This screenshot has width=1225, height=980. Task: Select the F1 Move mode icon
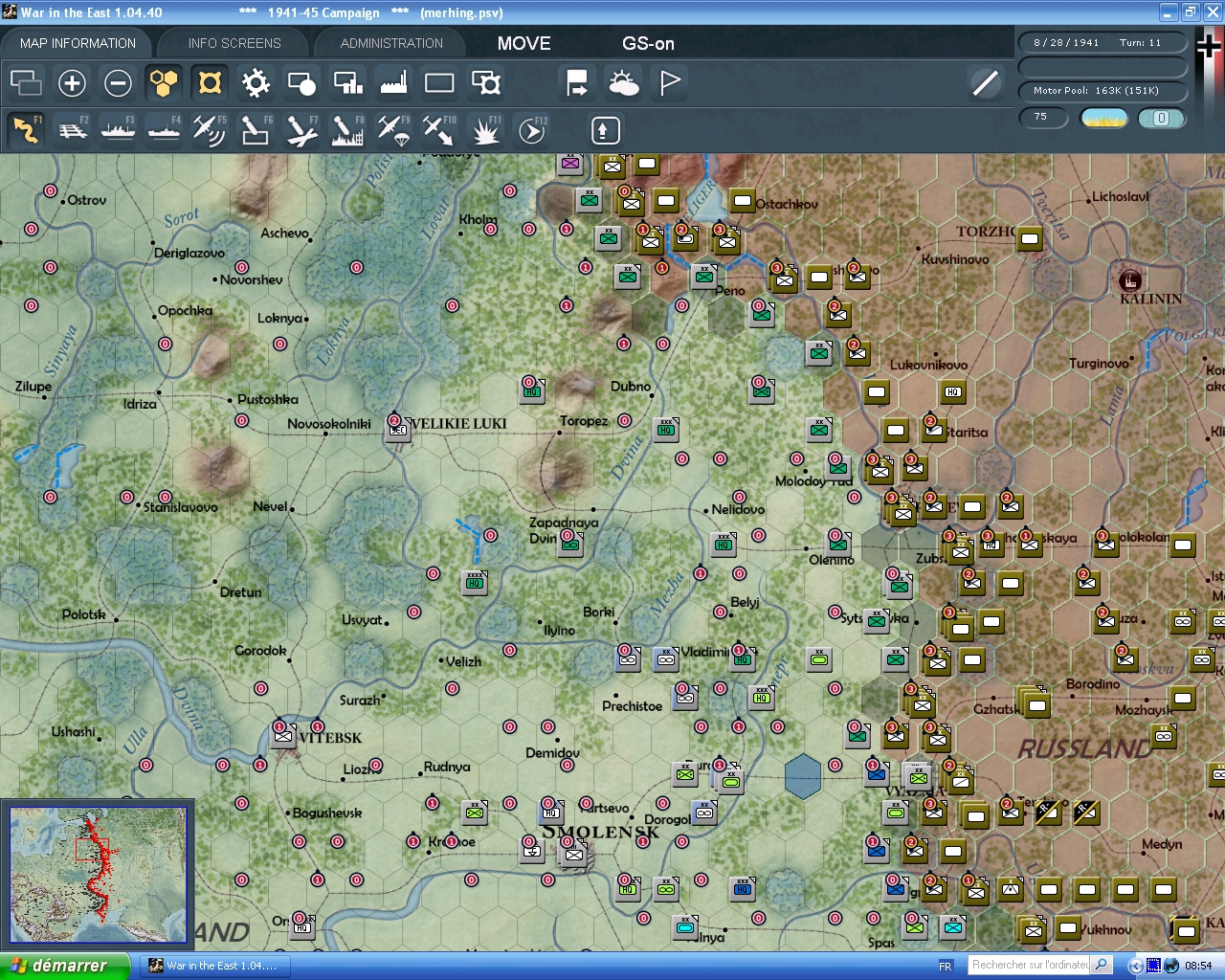point(26,130)
